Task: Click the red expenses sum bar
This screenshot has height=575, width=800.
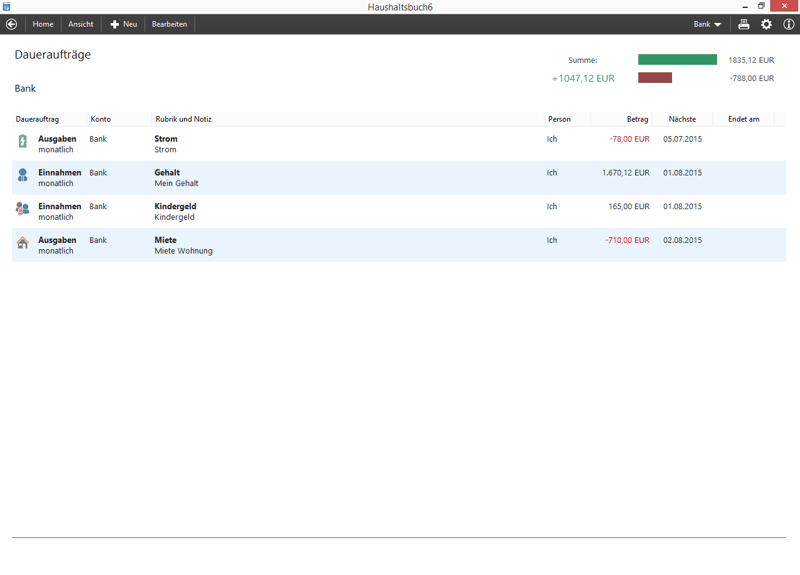Action: (x=655, y=78)
